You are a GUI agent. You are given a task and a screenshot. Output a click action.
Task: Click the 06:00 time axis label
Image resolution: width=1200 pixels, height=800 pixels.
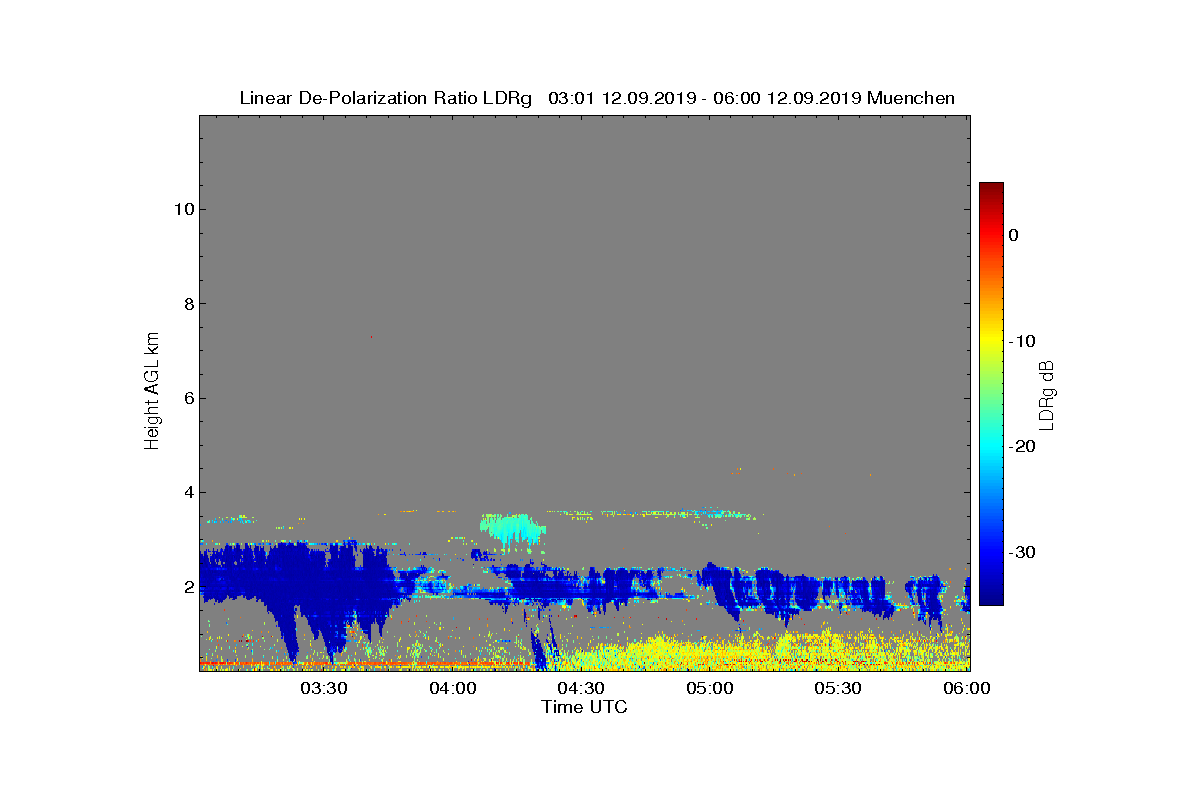tap(967, 688)
